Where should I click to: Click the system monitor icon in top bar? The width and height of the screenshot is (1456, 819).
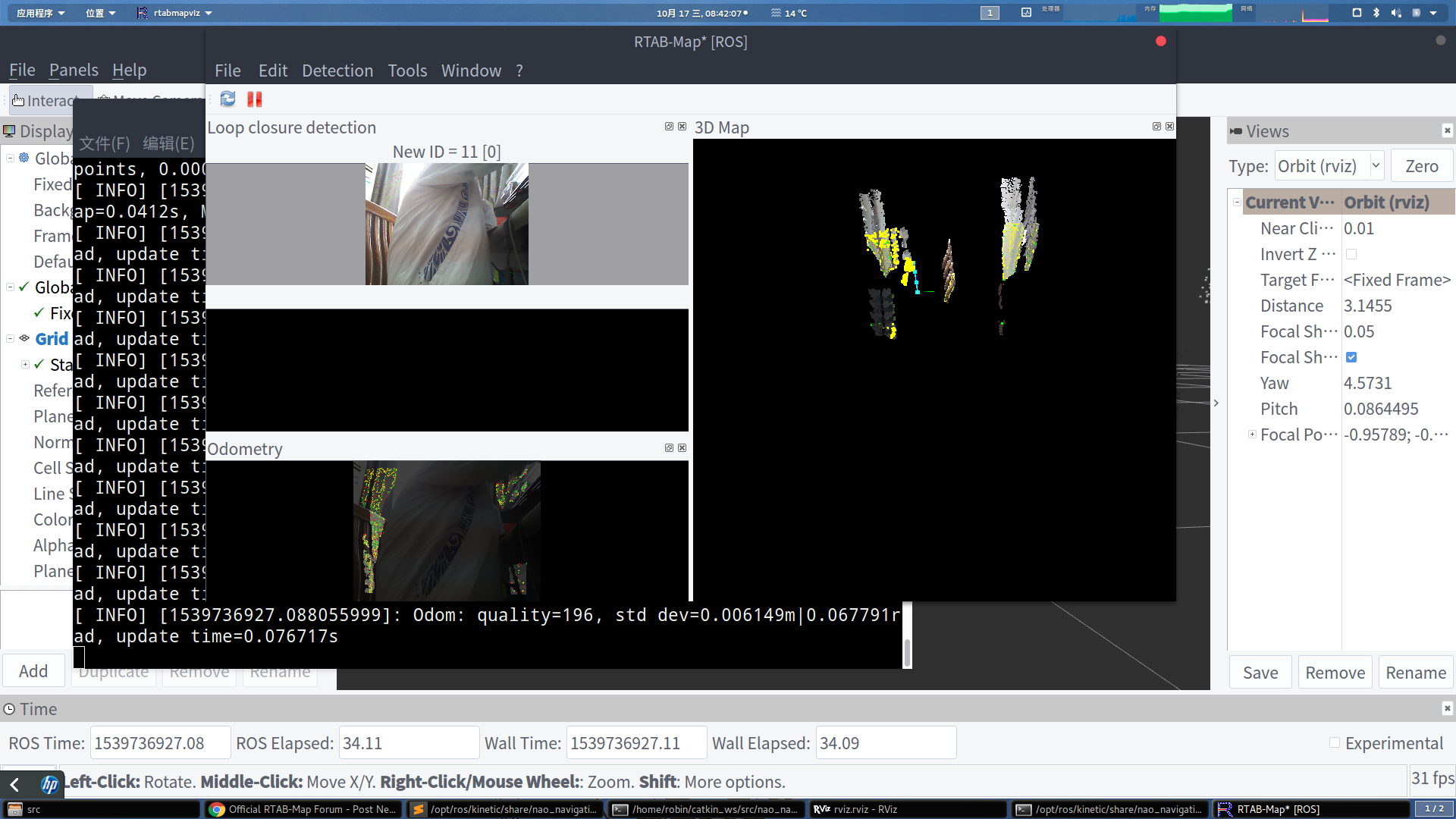pyautogui.click(x=1026, y=13)
